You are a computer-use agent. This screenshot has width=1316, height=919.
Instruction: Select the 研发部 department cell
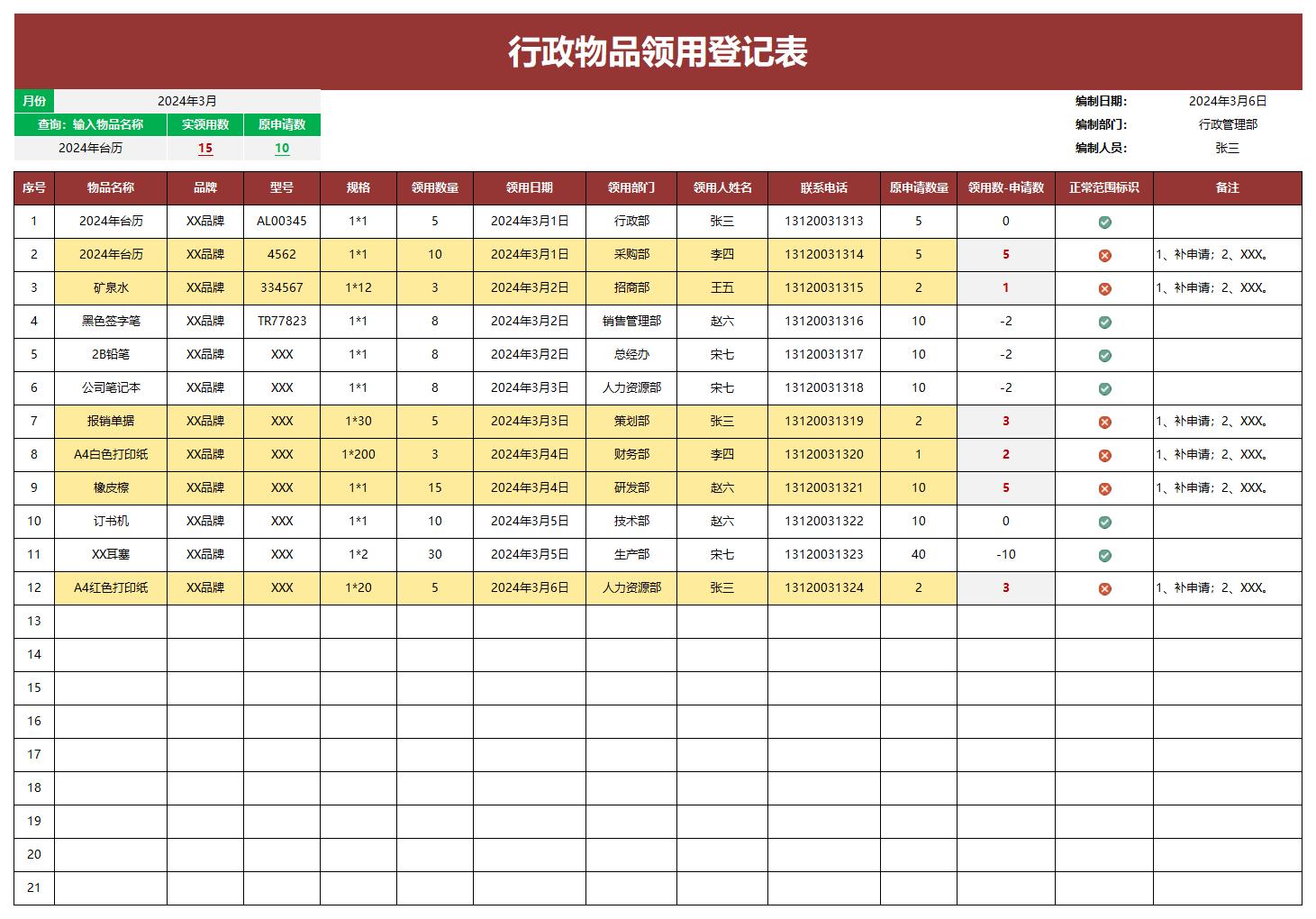click(x=631, y=487)
